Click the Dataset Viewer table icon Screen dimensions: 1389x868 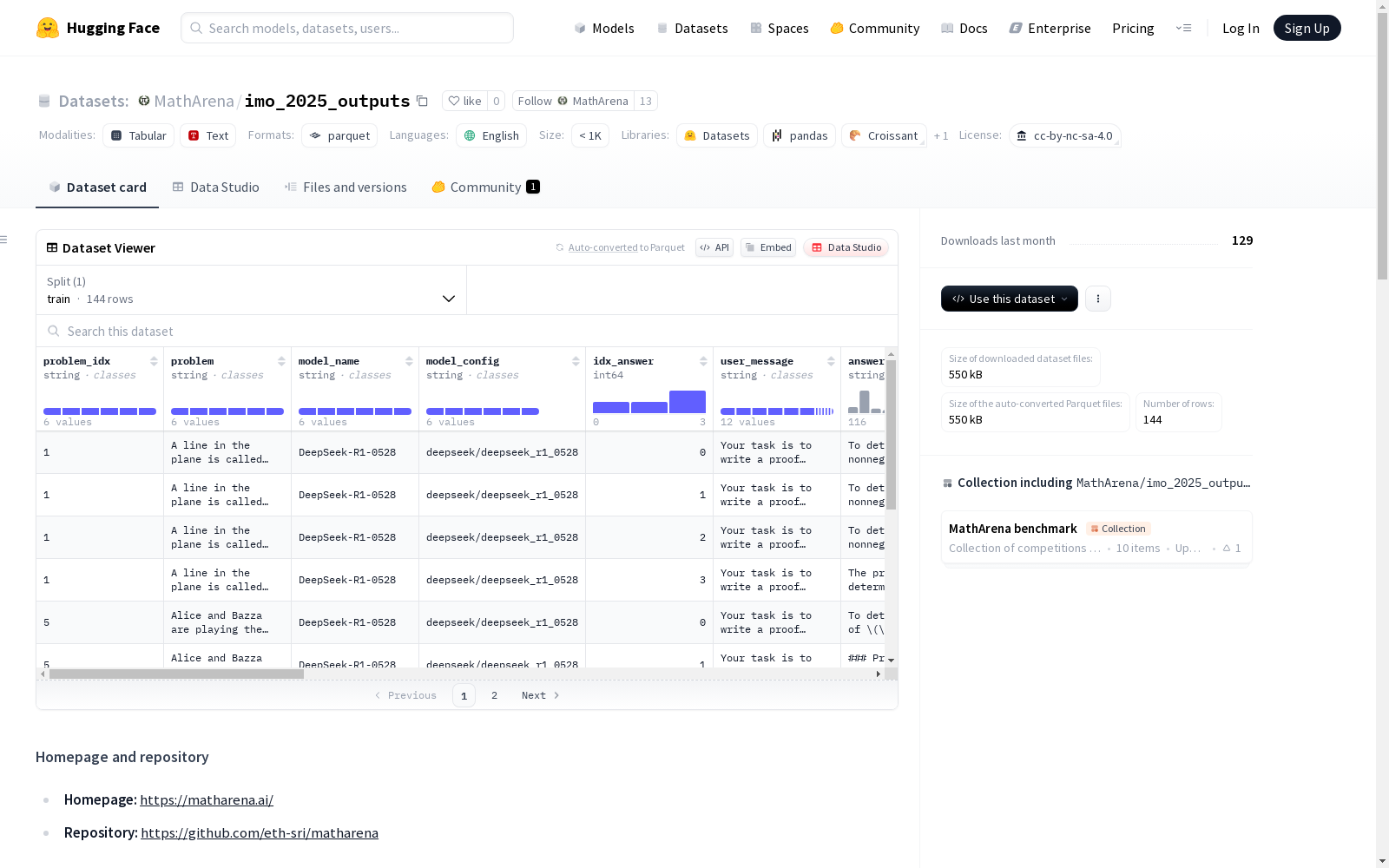(x=52, y=247)
